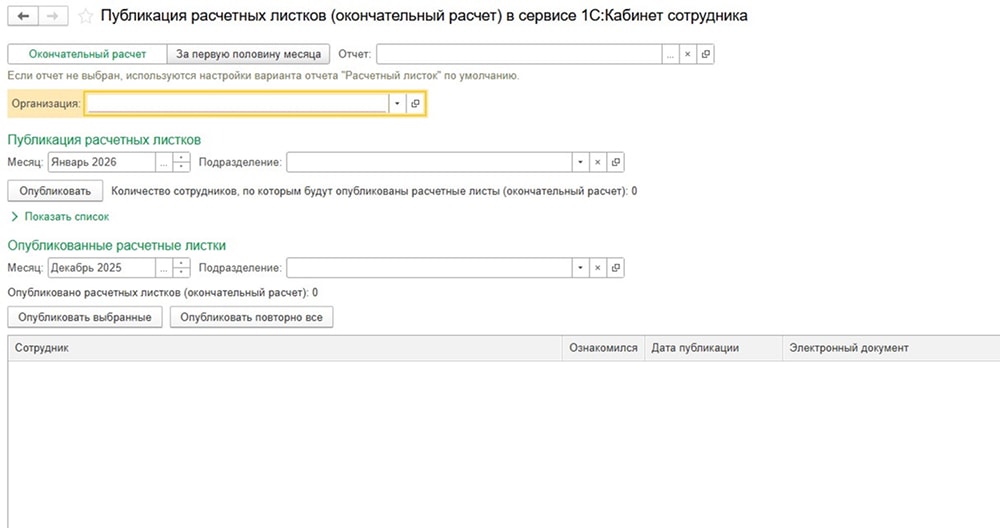Click the Отчет input field
1000x528 pixels.
519,54
